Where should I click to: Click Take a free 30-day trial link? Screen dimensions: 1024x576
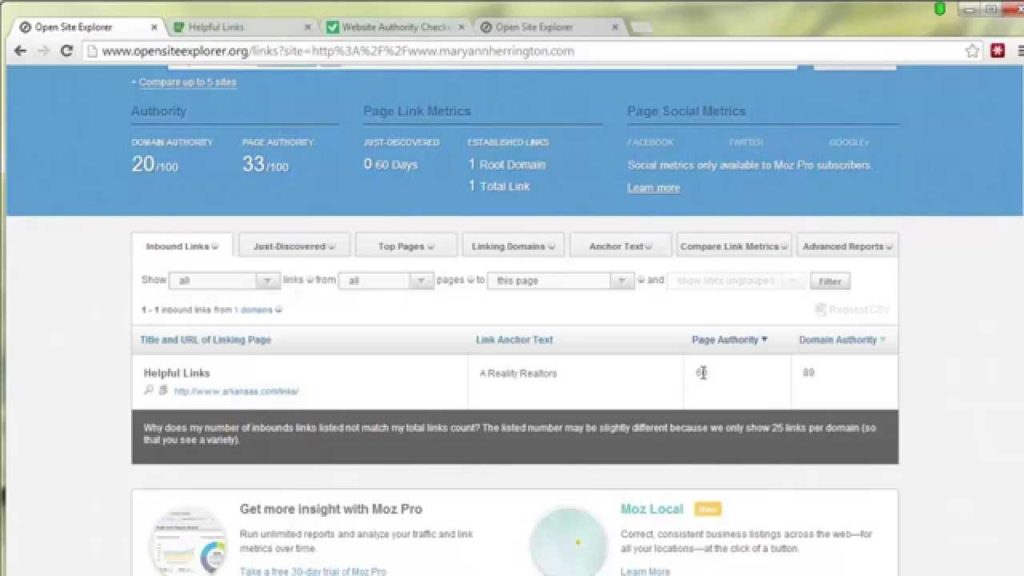(x=313, y=571)
